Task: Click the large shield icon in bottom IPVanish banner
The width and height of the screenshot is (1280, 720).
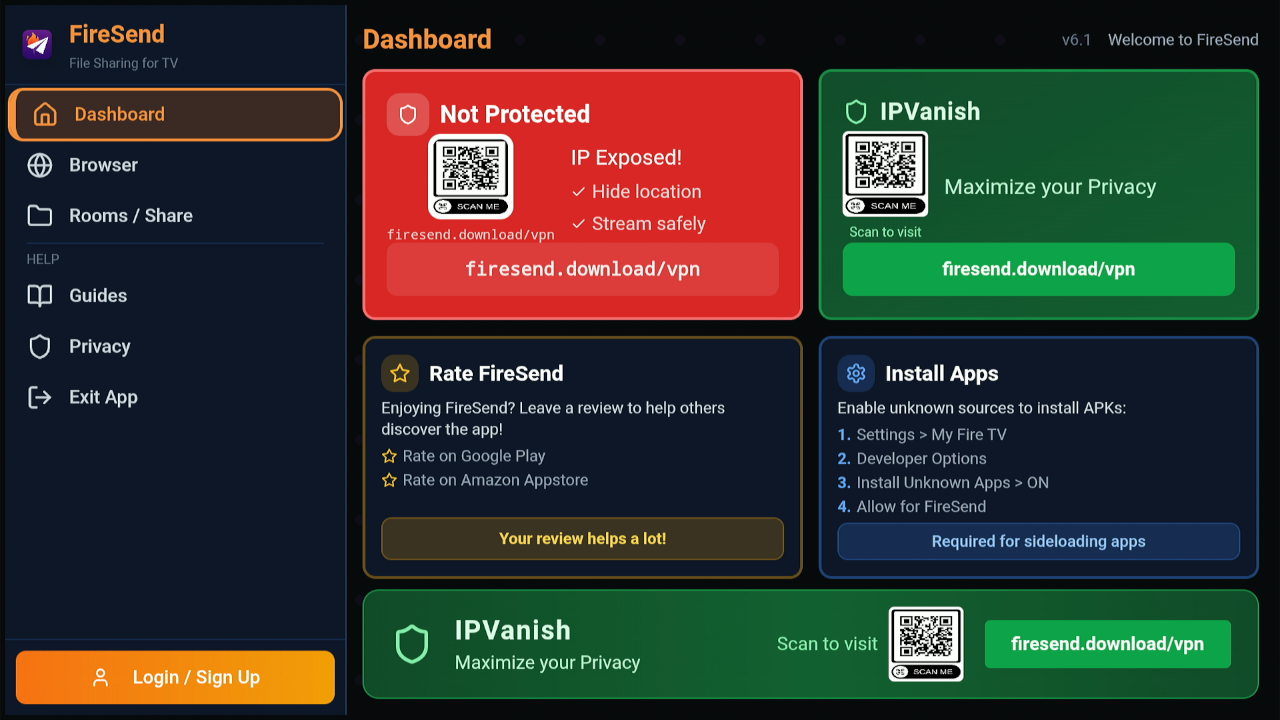Action: coord(412,645)
